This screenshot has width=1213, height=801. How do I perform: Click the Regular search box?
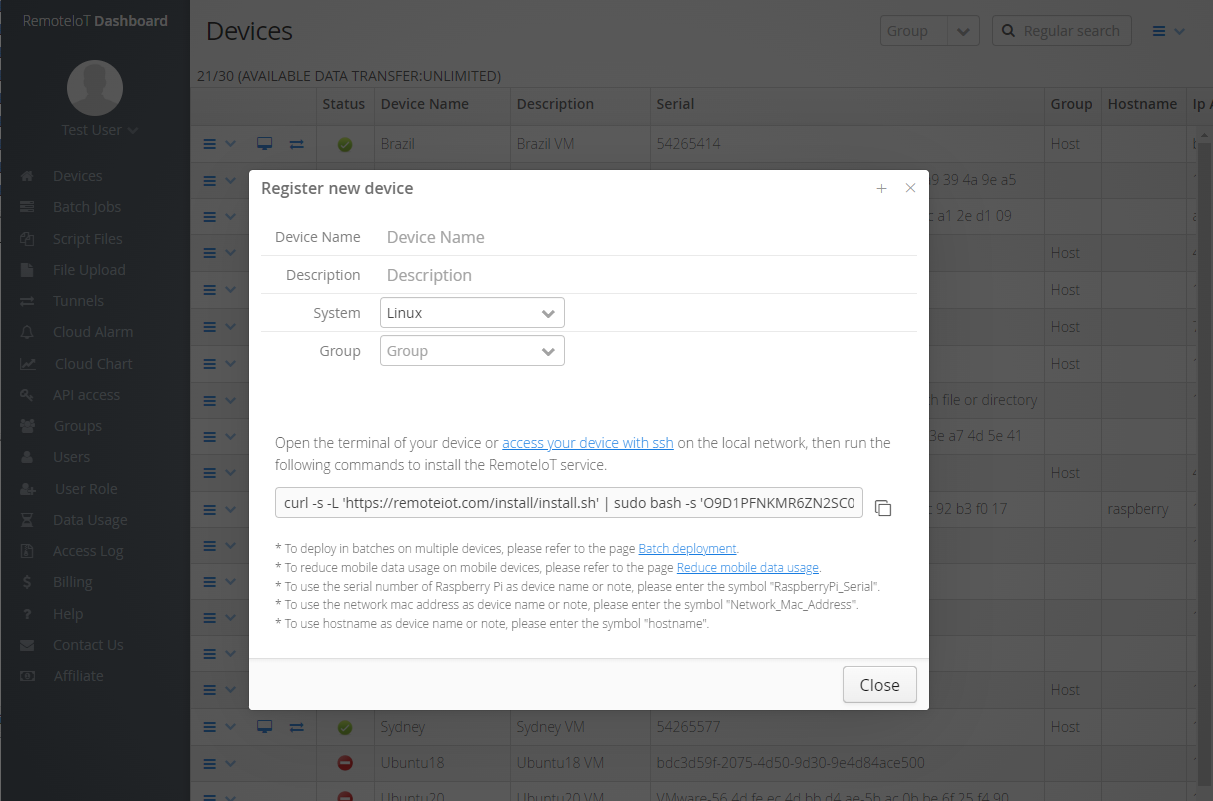point(1062,31)
